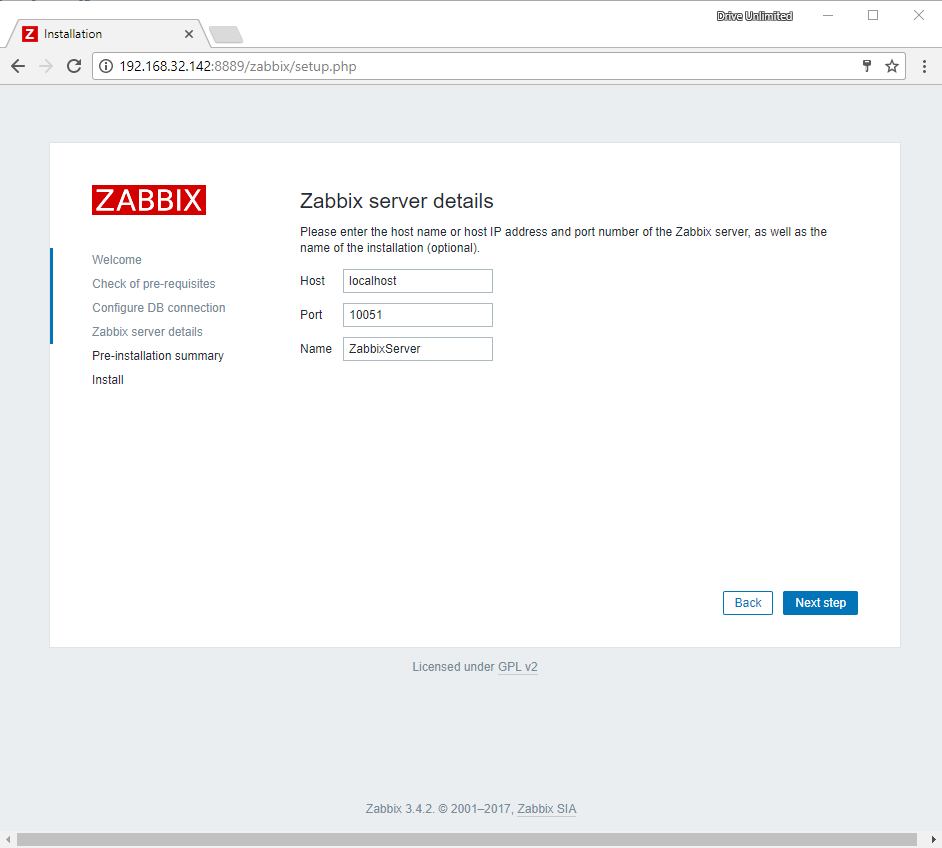Viewport: 942px width, 848px height.
Task: Select Pre-installation summary step
Action: tap(157, 356)
